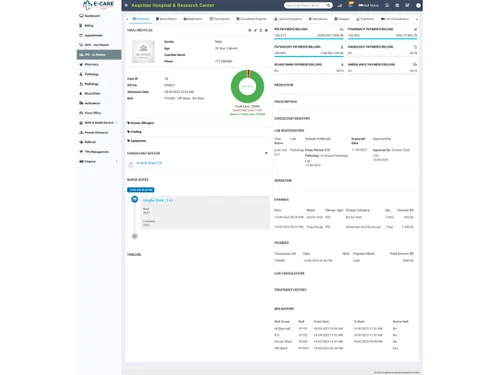Expand the Finance sidebar menu
This screenshot has width=500, height=375.
click(99, 161)
